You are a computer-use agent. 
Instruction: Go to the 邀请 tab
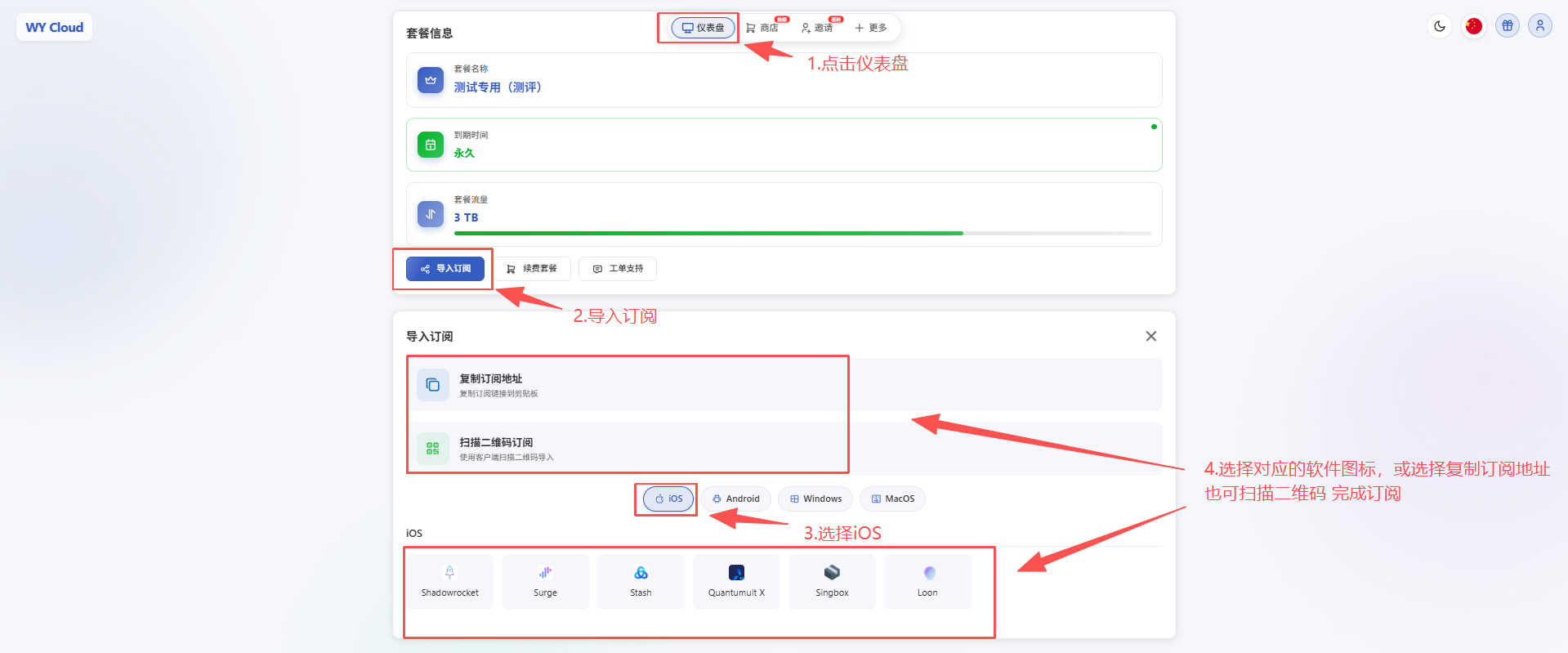pos(817,28)
